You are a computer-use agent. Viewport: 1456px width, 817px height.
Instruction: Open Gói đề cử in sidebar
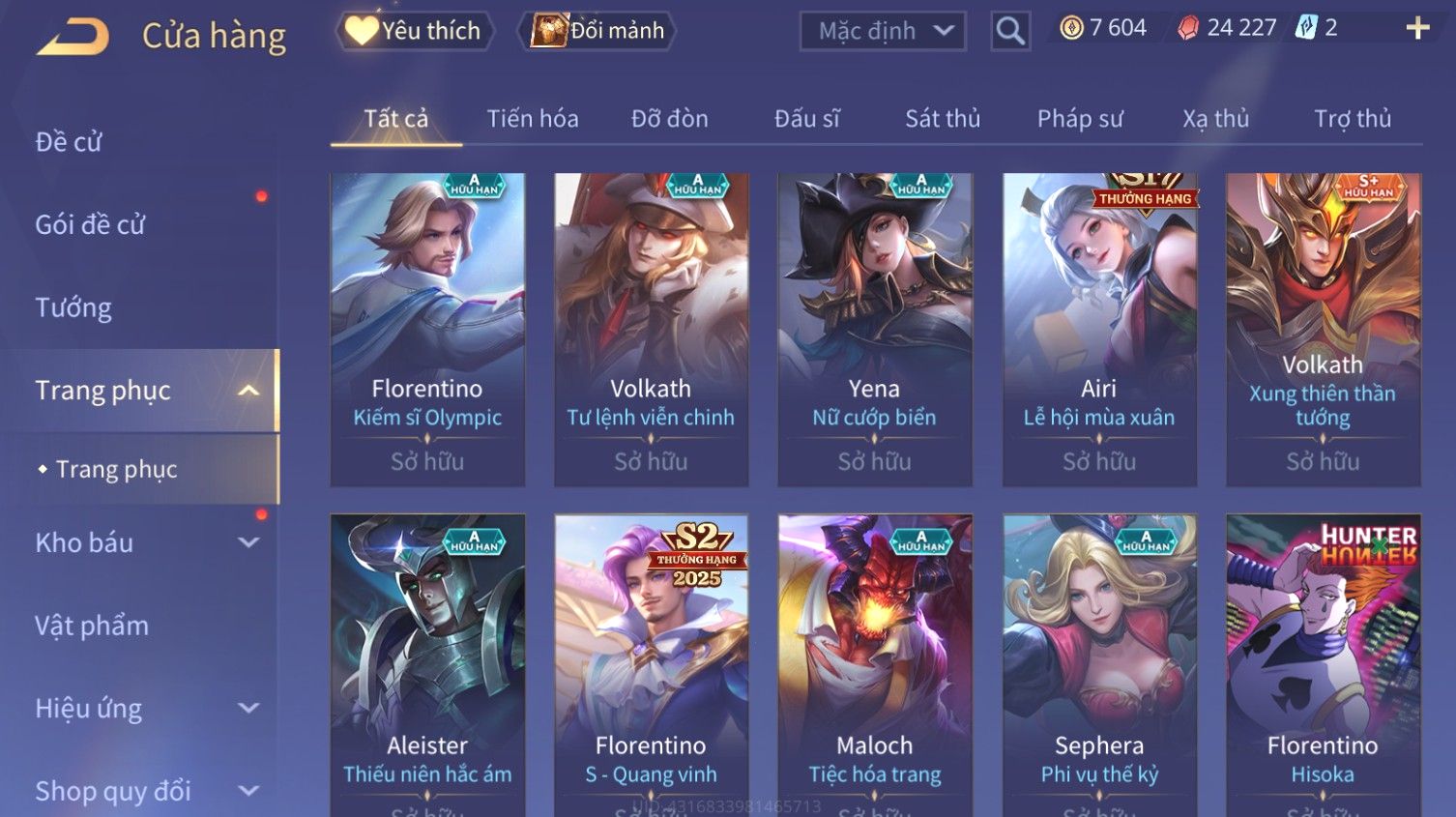90,224
